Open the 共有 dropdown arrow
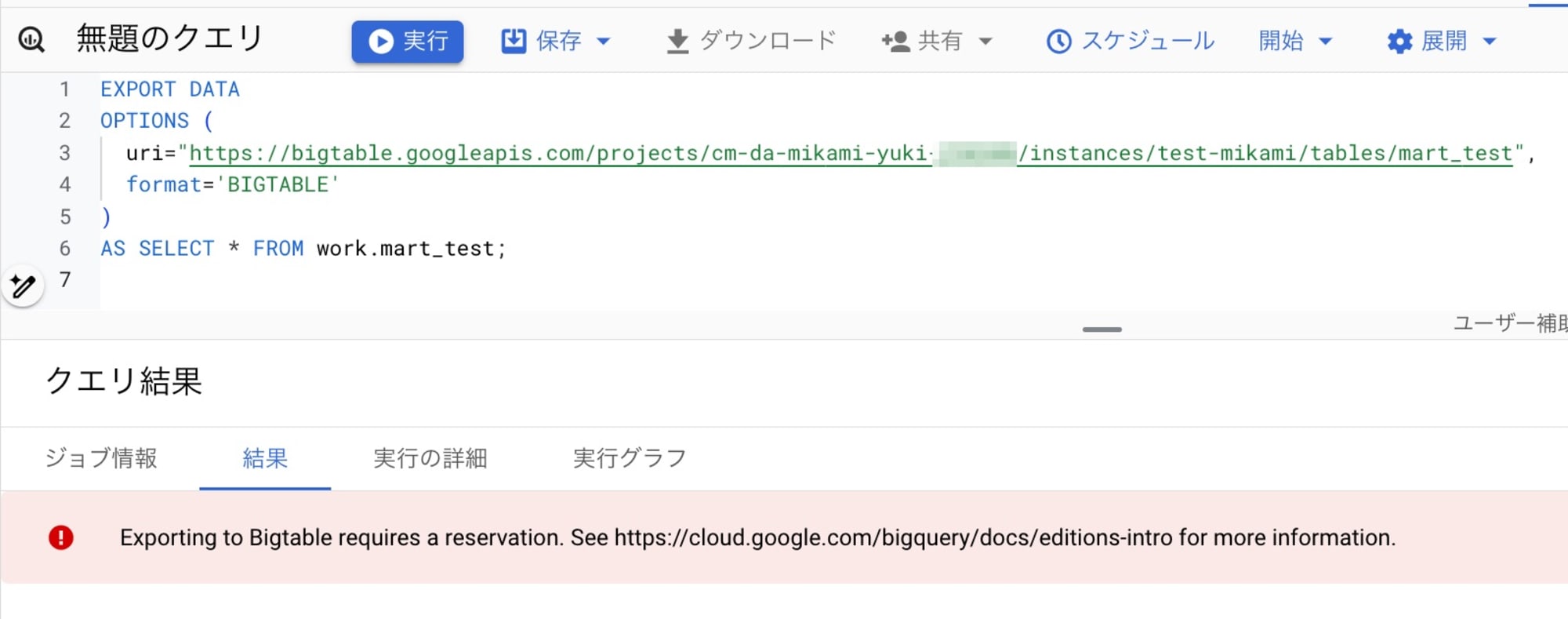 (x=985, y=41)
